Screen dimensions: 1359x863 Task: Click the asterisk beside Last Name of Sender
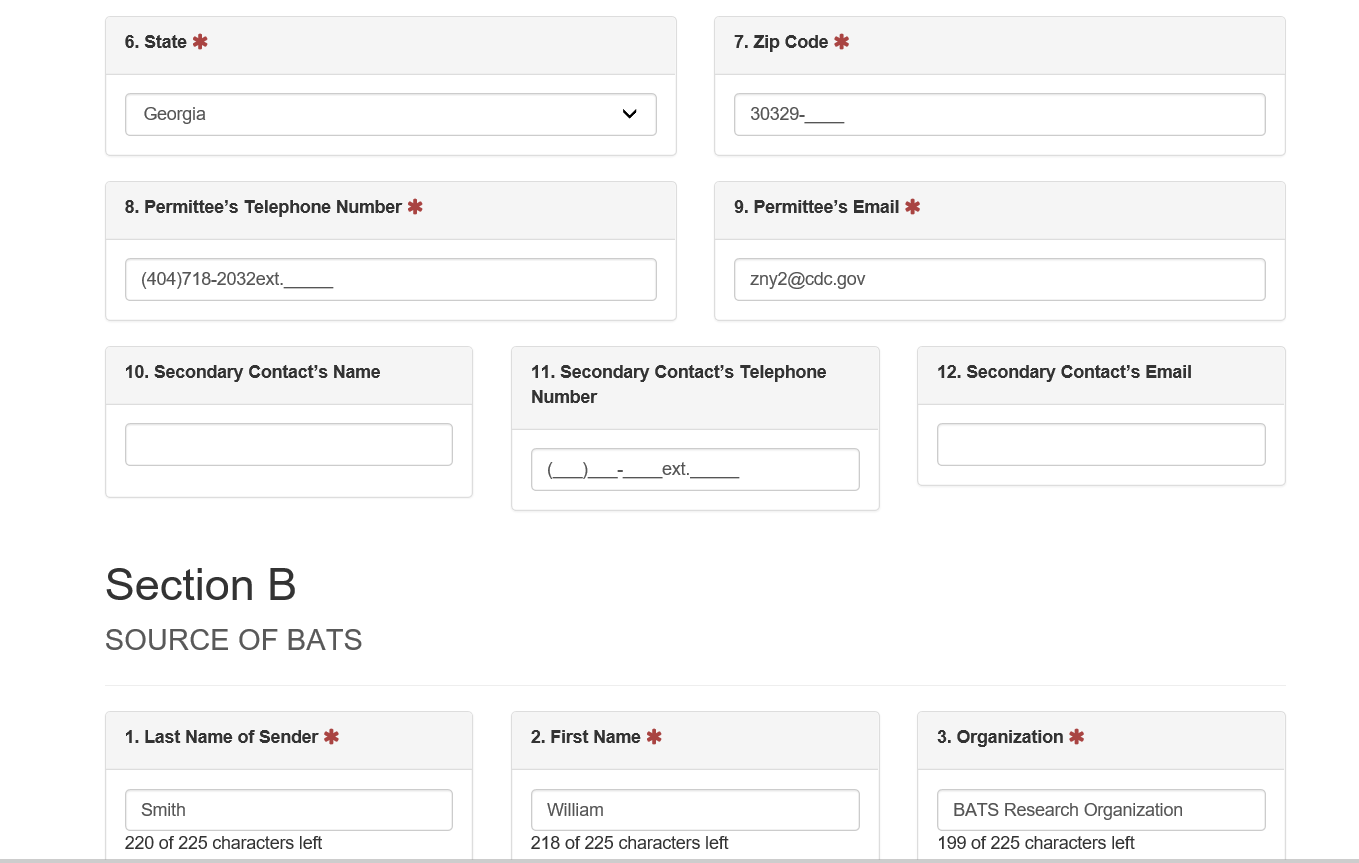331,737
